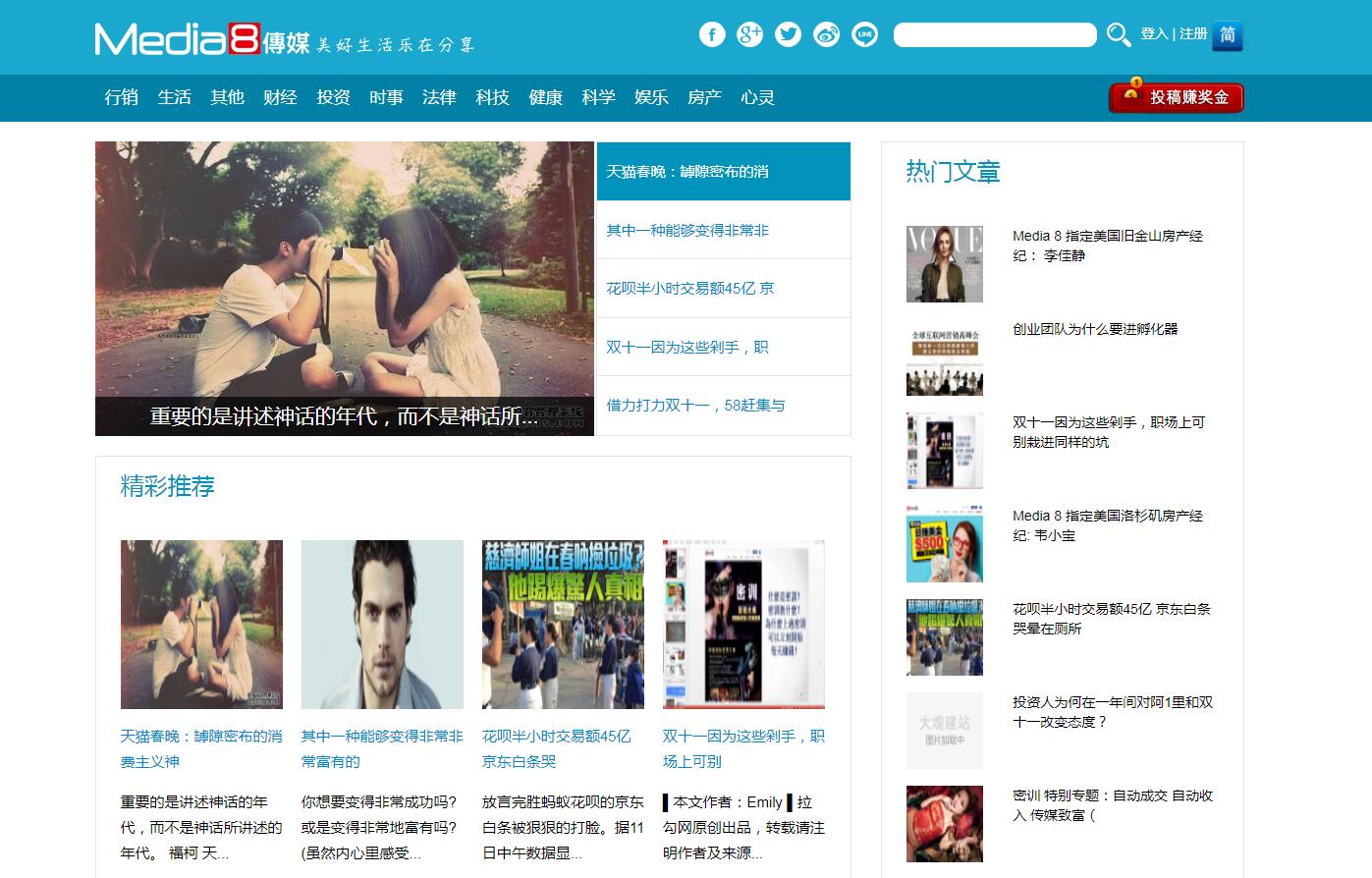
Task: Click the 登入 login link
Action: (1154, 34)
